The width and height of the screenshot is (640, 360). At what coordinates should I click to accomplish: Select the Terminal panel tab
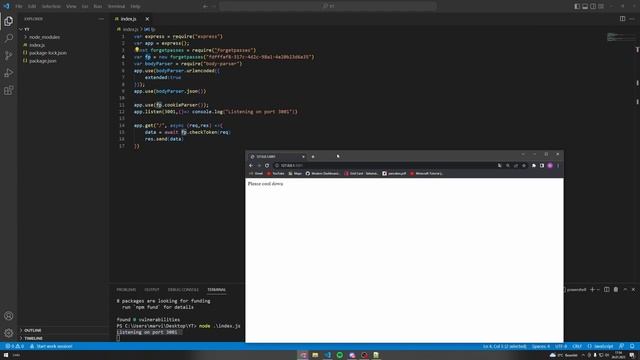pyautogui.click(x=216, y=289)
